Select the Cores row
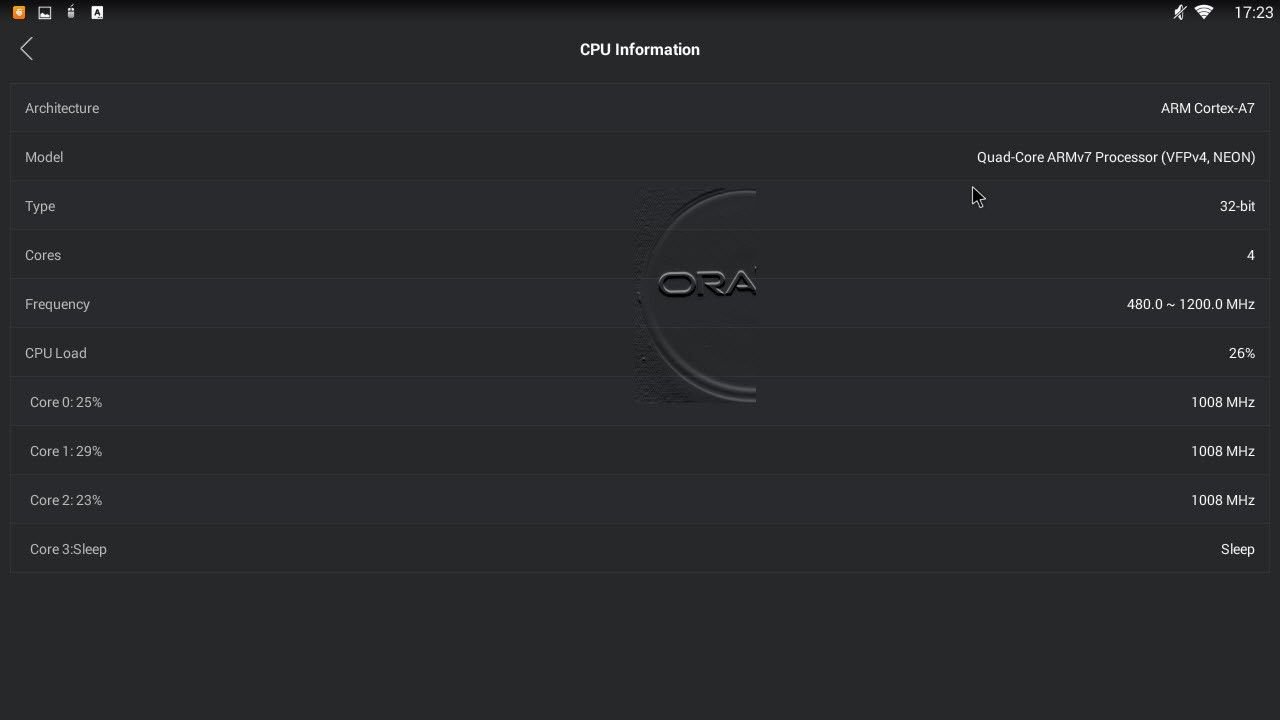 pos(640,255)
